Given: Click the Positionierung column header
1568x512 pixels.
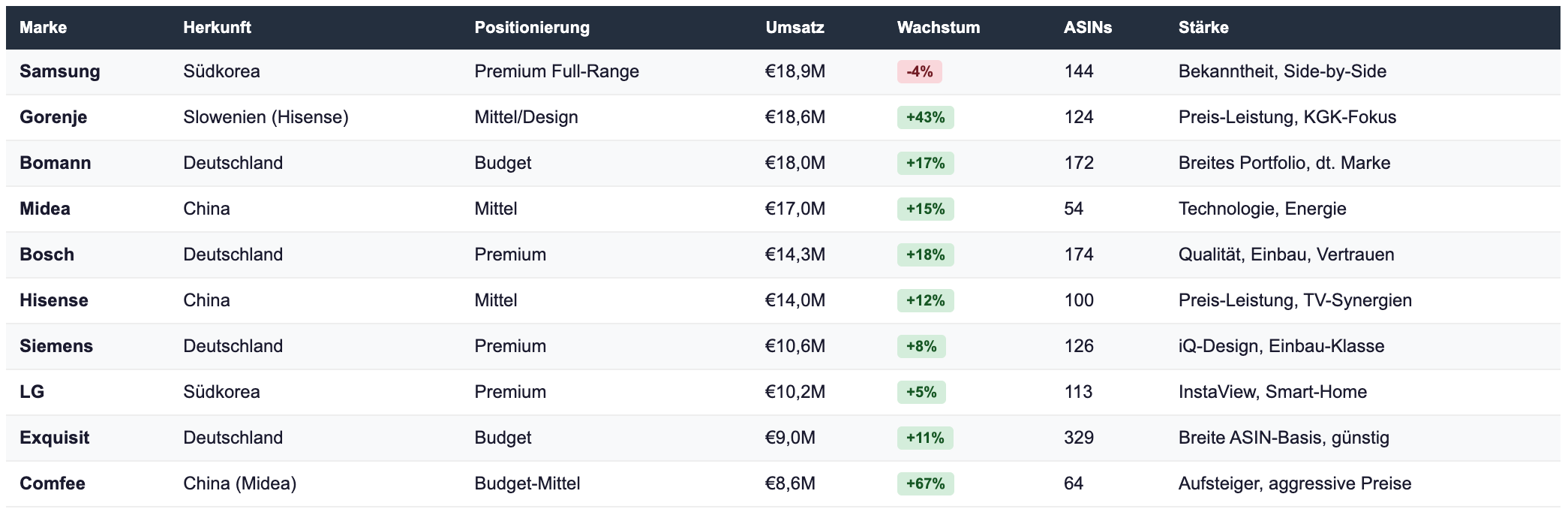Looking at the screenshot, I should click(532, 28).
